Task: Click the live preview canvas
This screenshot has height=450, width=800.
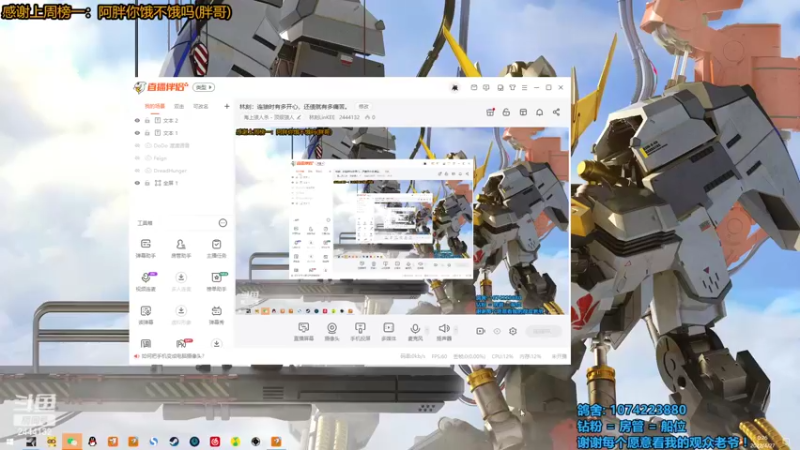Action: click(x=402, y=220)
